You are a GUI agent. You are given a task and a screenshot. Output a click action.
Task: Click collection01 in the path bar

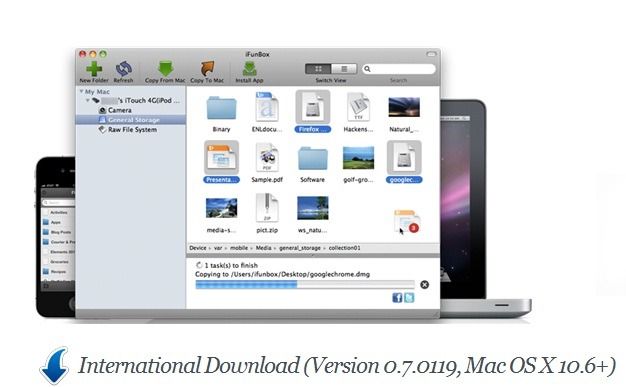pyautogui.click(x=344, y=248)
